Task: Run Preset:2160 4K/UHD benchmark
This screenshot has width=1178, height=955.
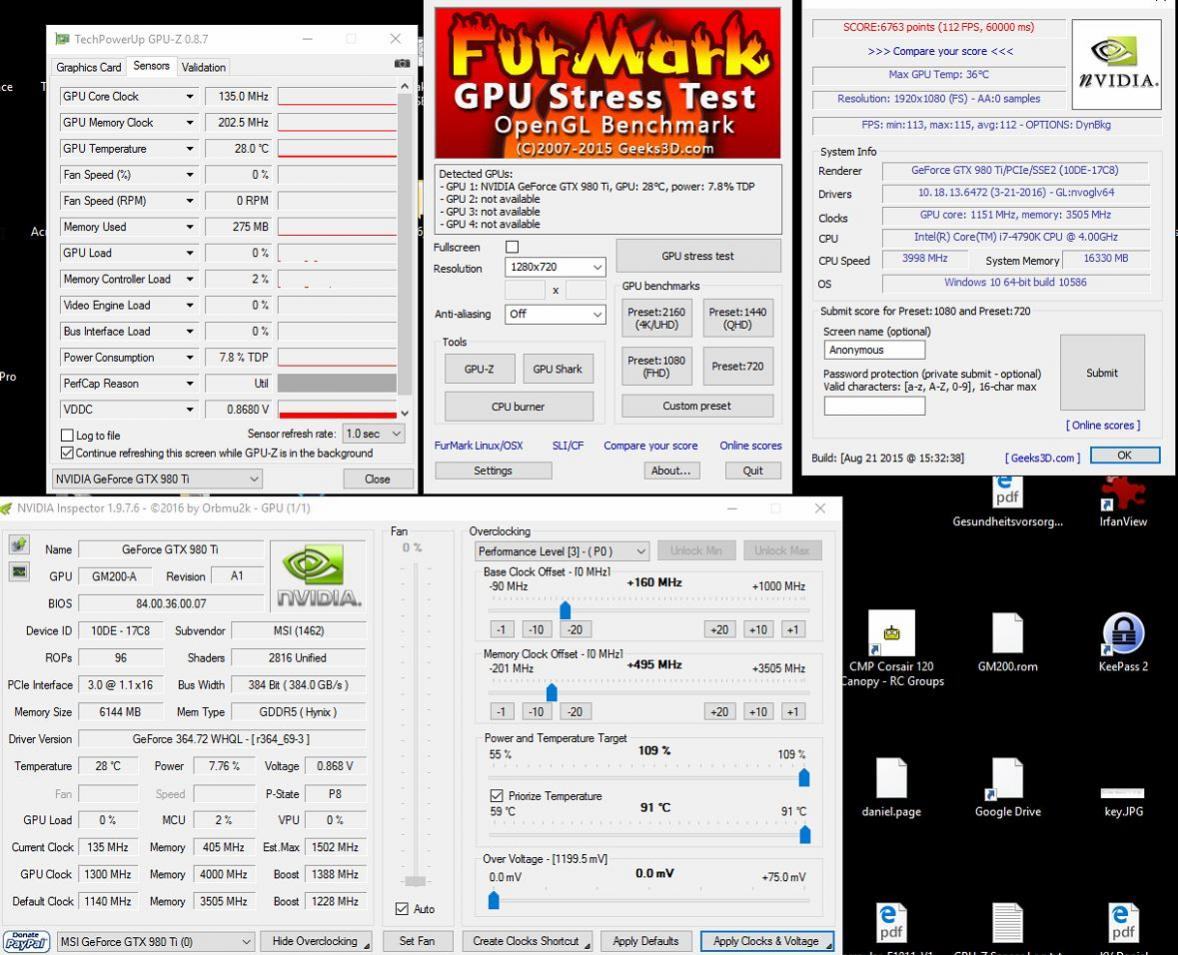Action: pos(657,319)
